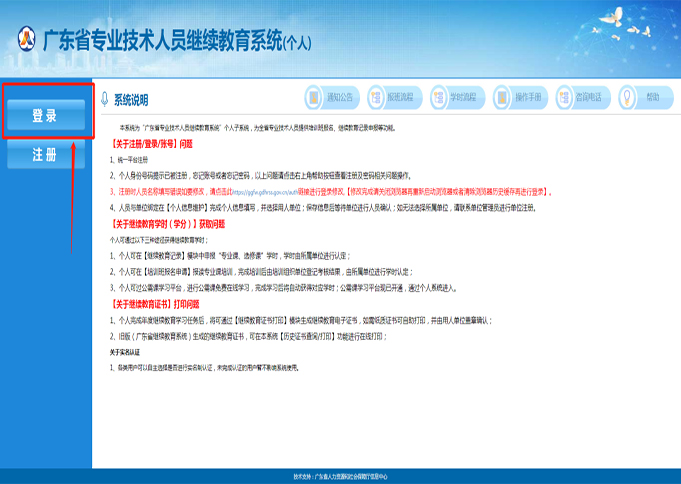Click the 登录 (login) button
The height and width of the screenshot is (484, 681).
(46, 115)
